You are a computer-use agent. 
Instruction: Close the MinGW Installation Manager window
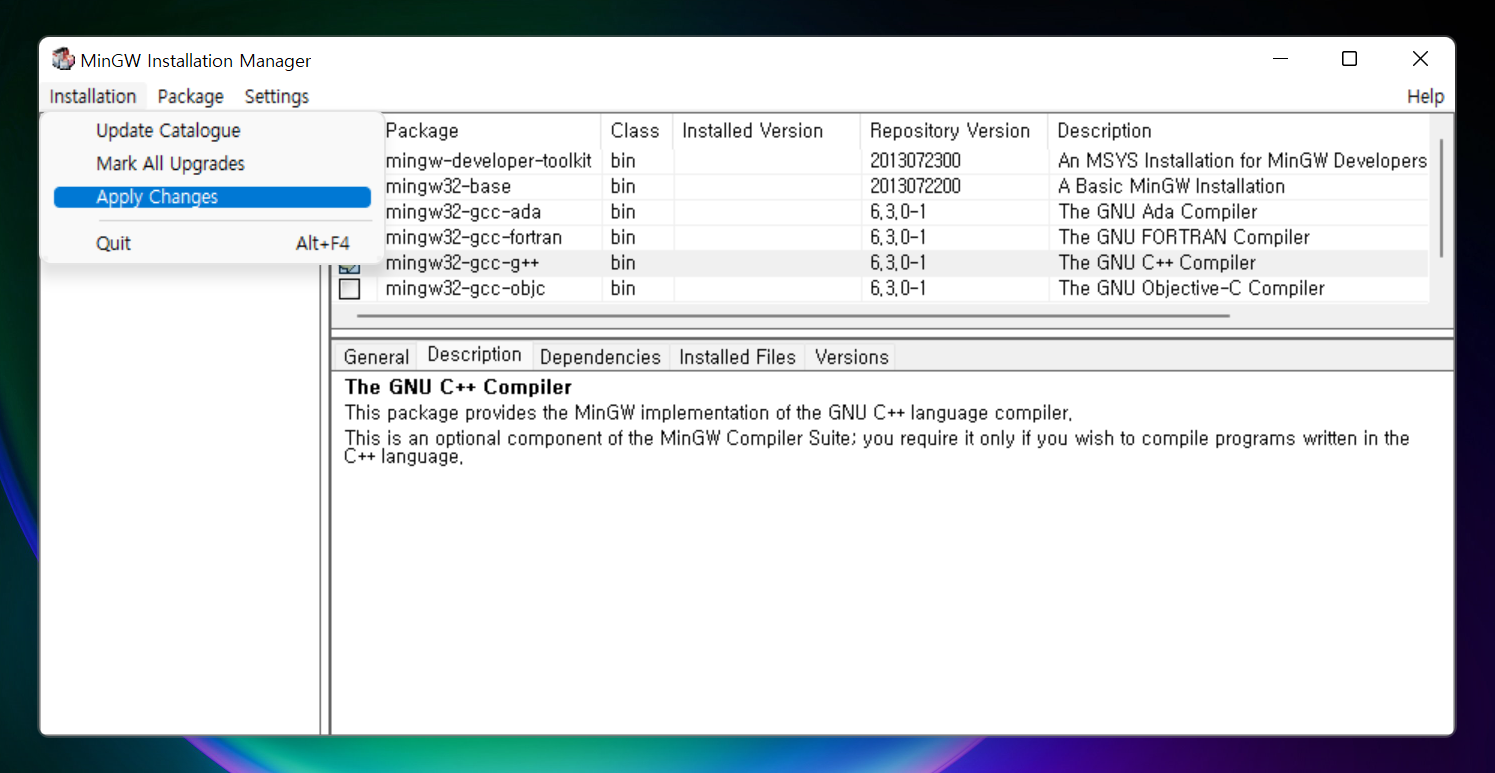tap(1420, 60)
